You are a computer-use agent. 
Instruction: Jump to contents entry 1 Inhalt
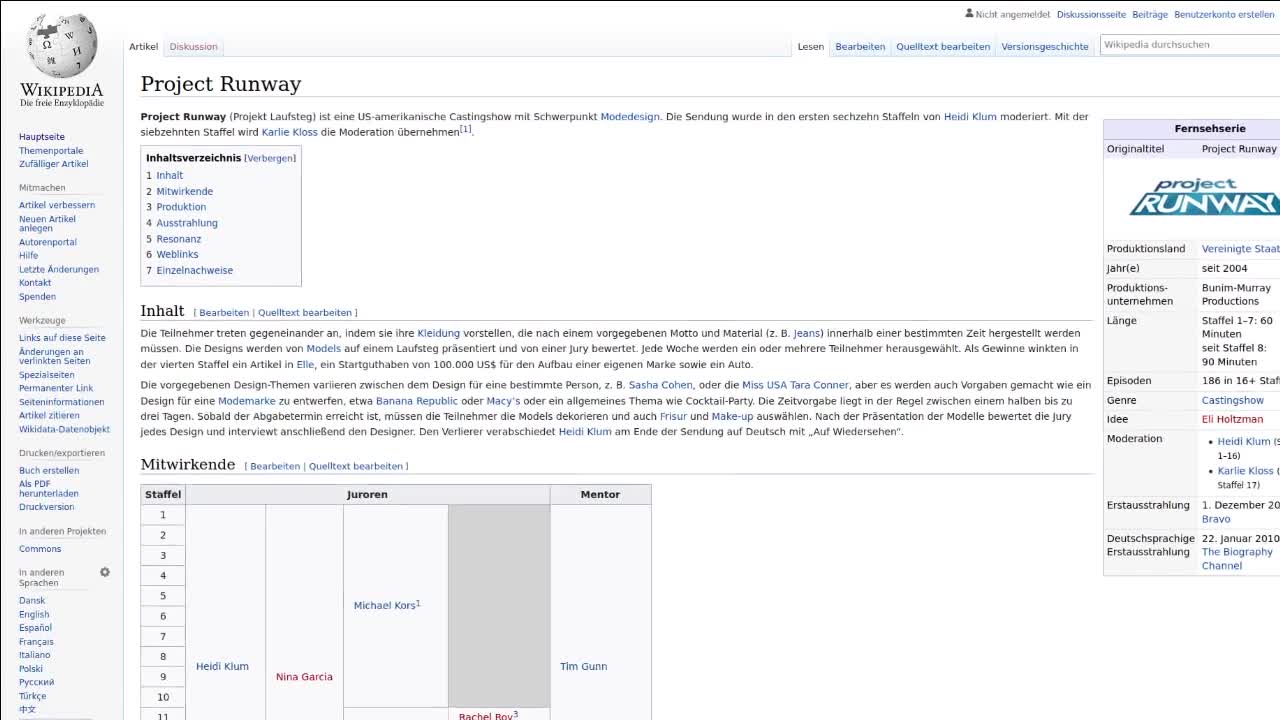point(165,175)
